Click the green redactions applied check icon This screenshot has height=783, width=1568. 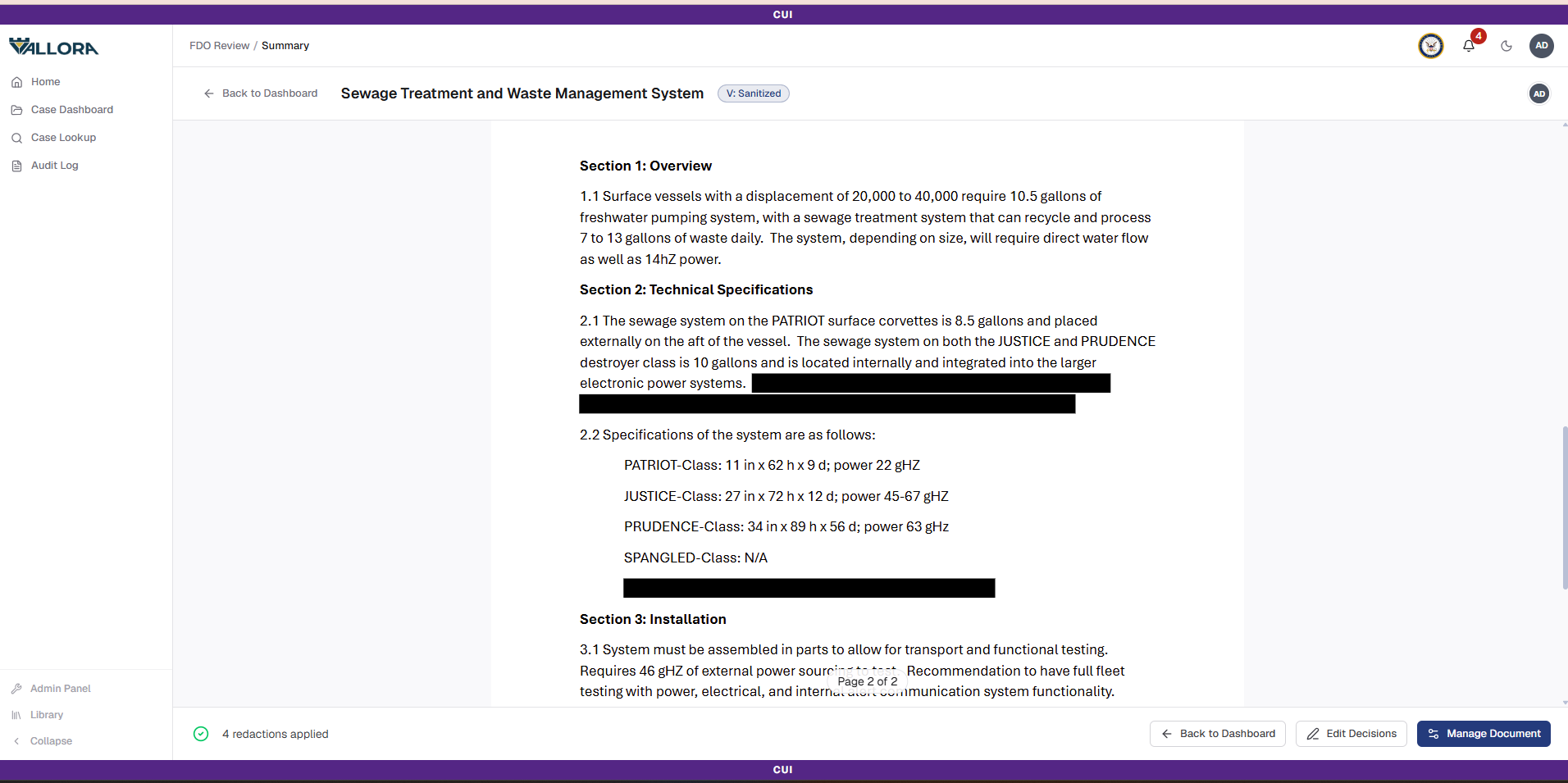[201, 734]
